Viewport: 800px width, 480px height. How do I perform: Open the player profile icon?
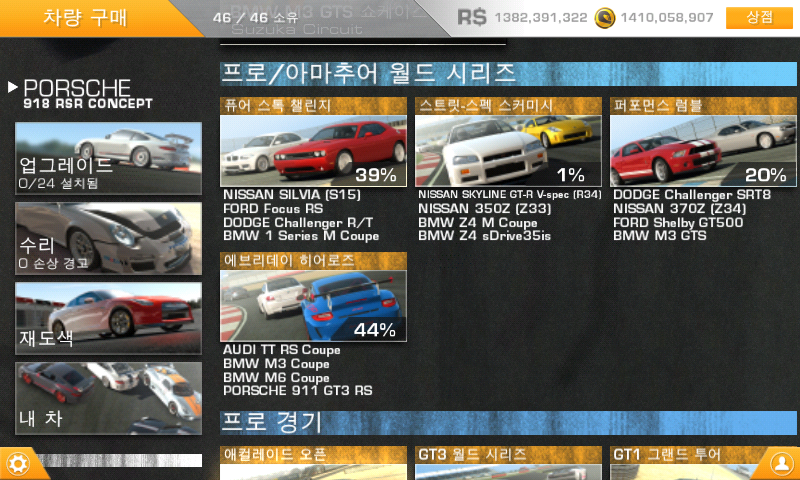coord(781,463)
